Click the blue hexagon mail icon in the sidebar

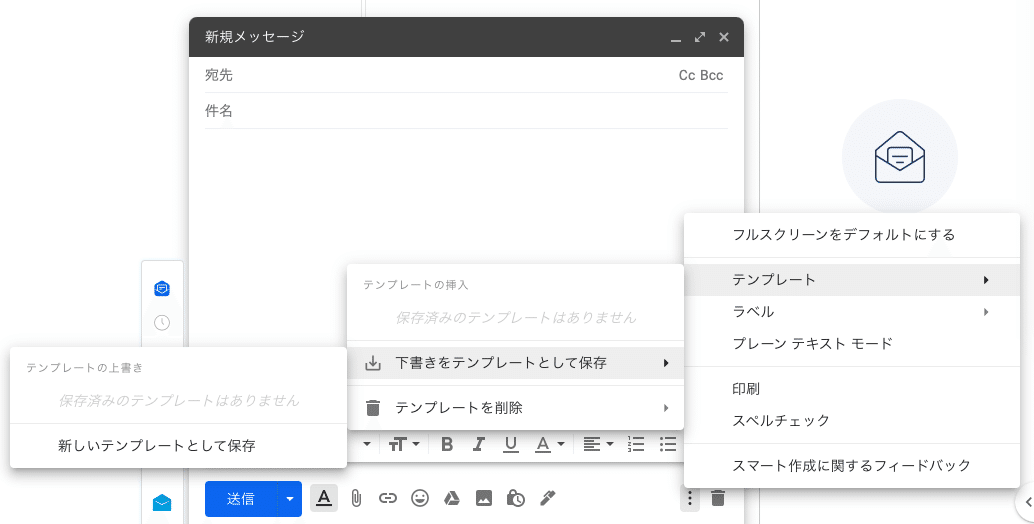point(162,289)
